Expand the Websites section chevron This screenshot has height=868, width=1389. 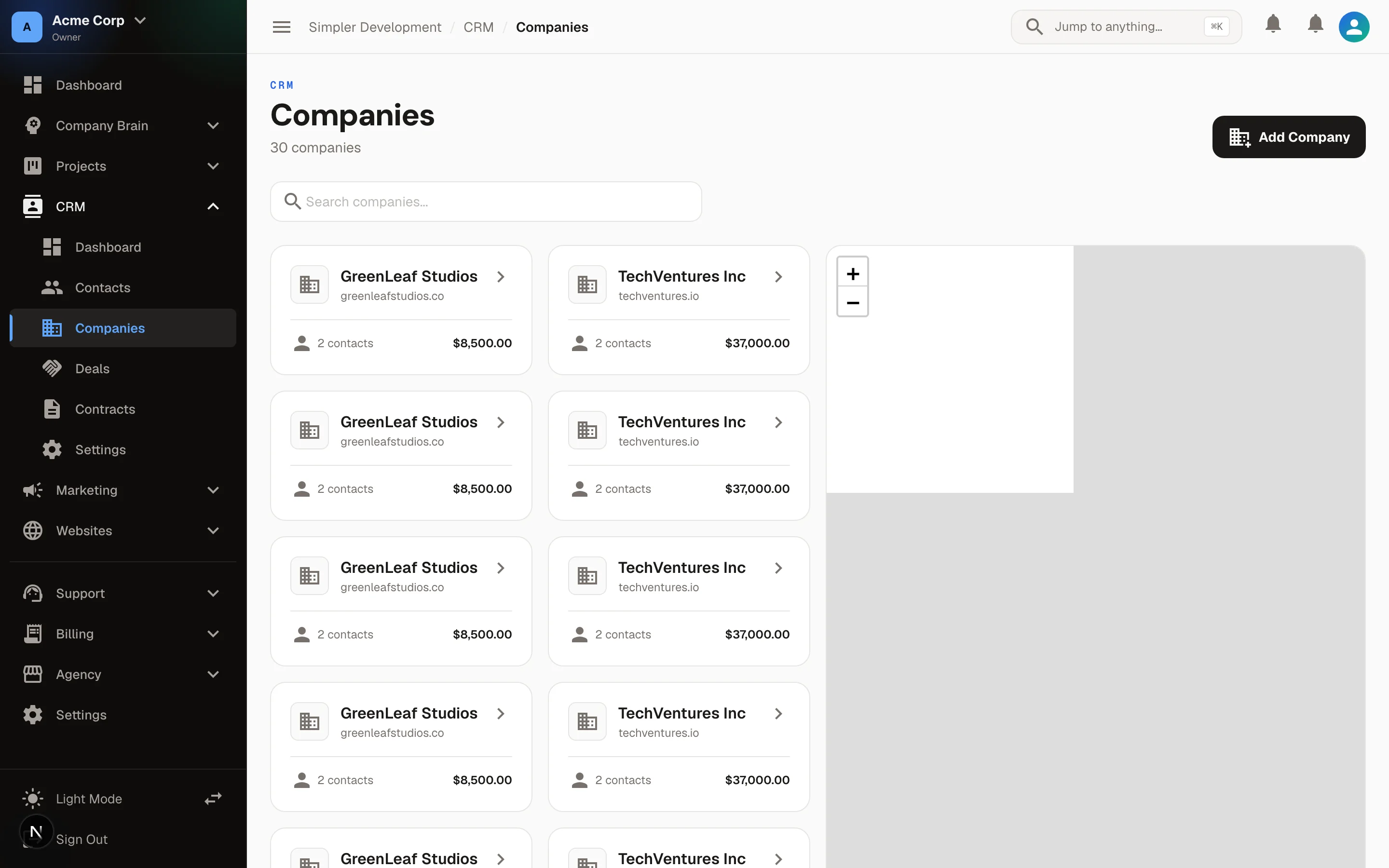pos(213,530)
